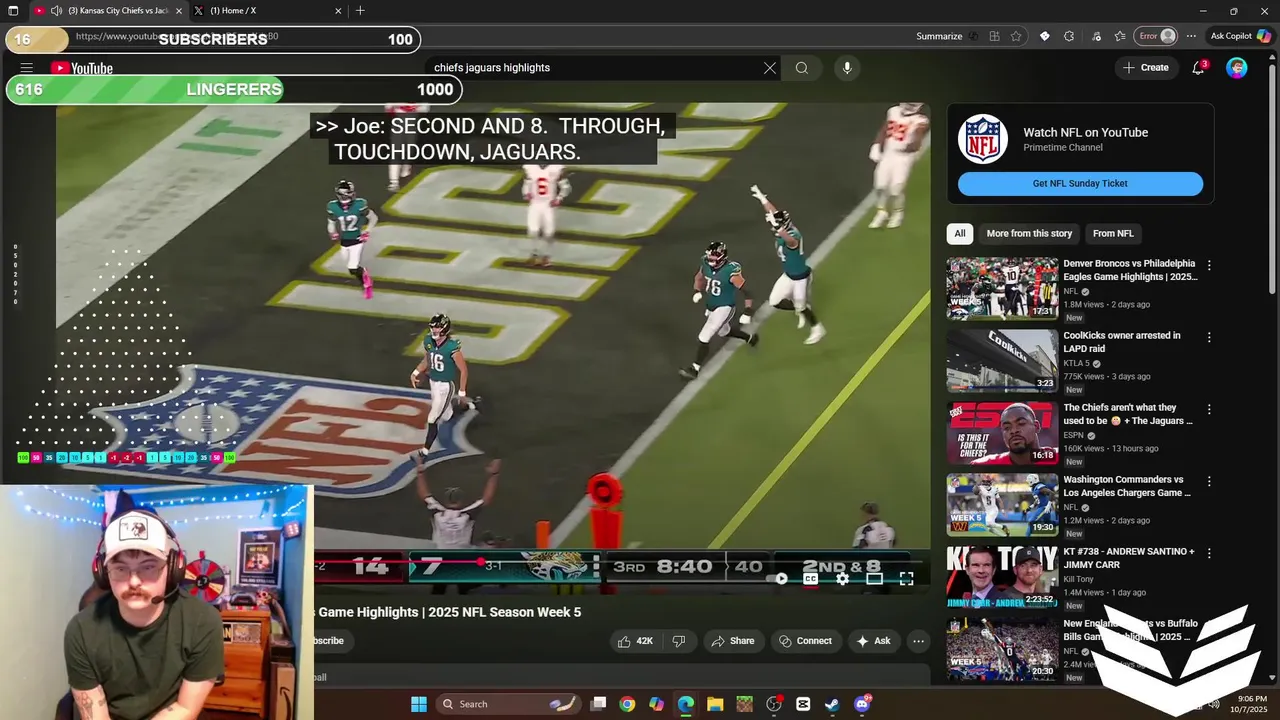This screenshot has width=1280, height=720.
Task: Open options for CoolKicks video
Action: tap(1209, 338)
